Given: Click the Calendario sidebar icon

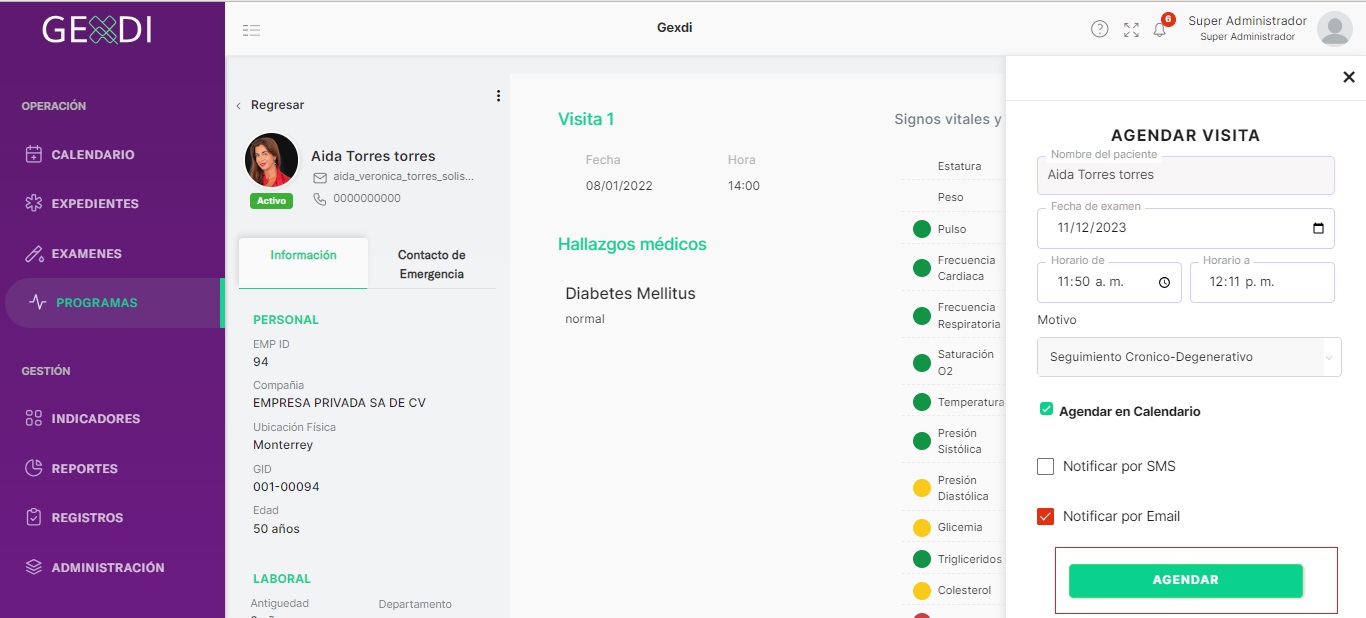Looking at the screenshot, I should (x=34, y=154).
